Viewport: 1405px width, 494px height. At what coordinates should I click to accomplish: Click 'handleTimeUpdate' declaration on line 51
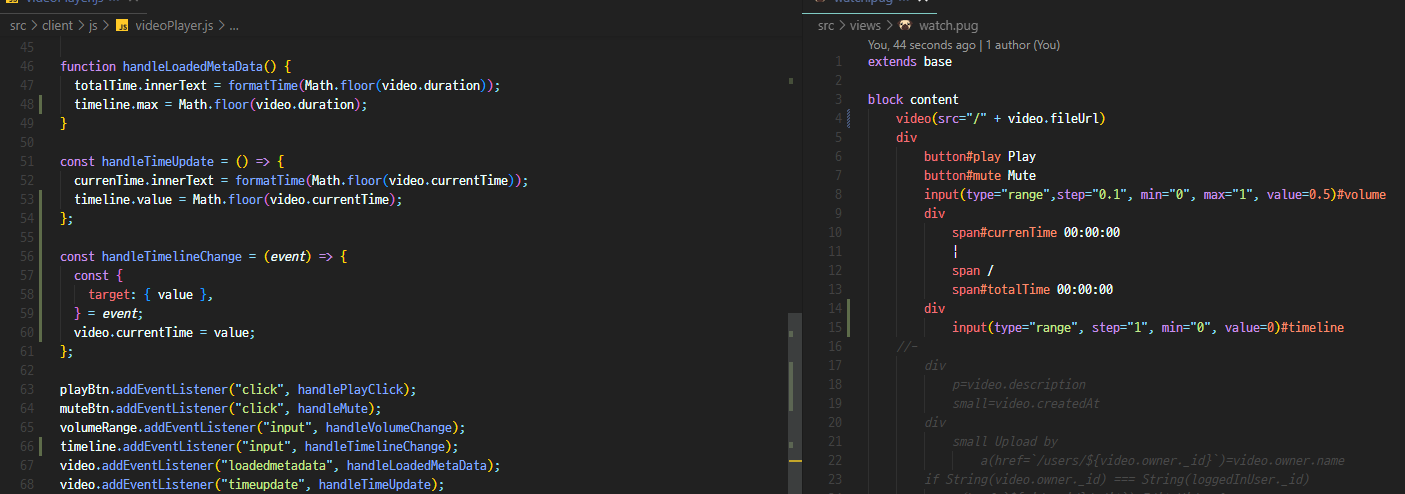(x=157, y=161)
